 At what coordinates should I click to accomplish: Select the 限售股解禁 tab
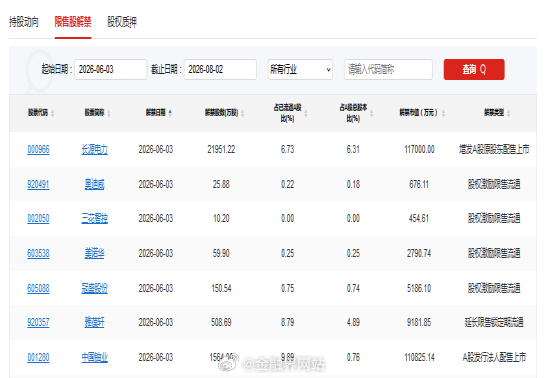tap(73, 22)
